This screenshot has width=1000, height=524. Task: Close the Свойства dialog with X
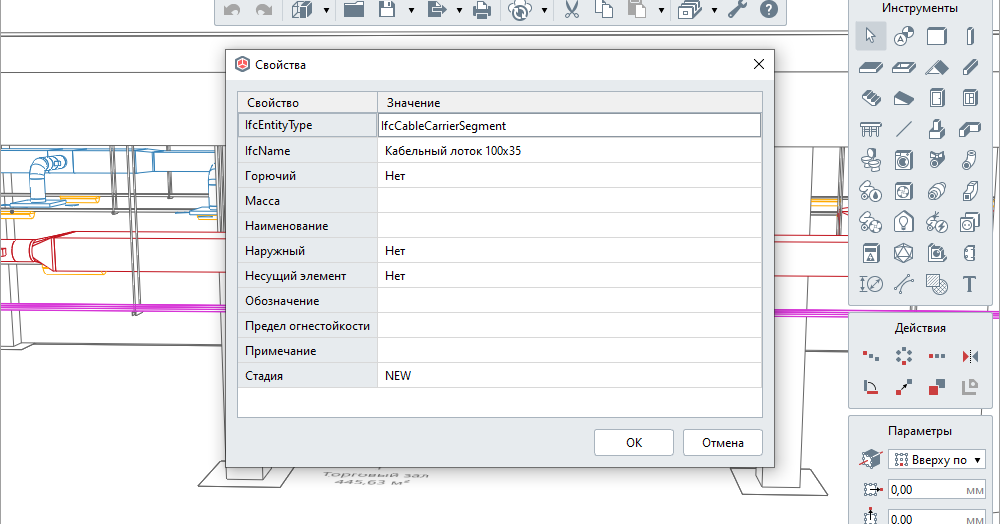(x=758, y=64)
